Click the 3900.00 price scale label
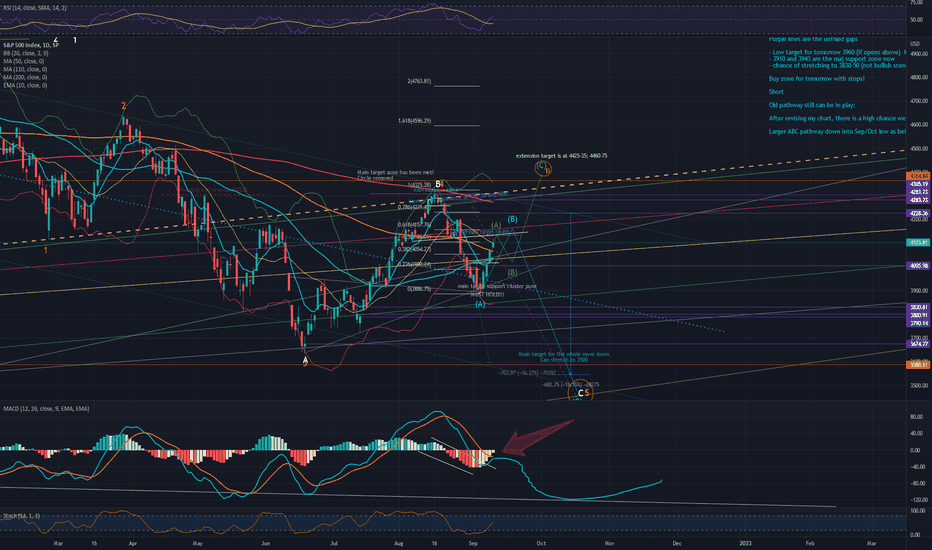932x550 pixels. click(x=918, y=291)
